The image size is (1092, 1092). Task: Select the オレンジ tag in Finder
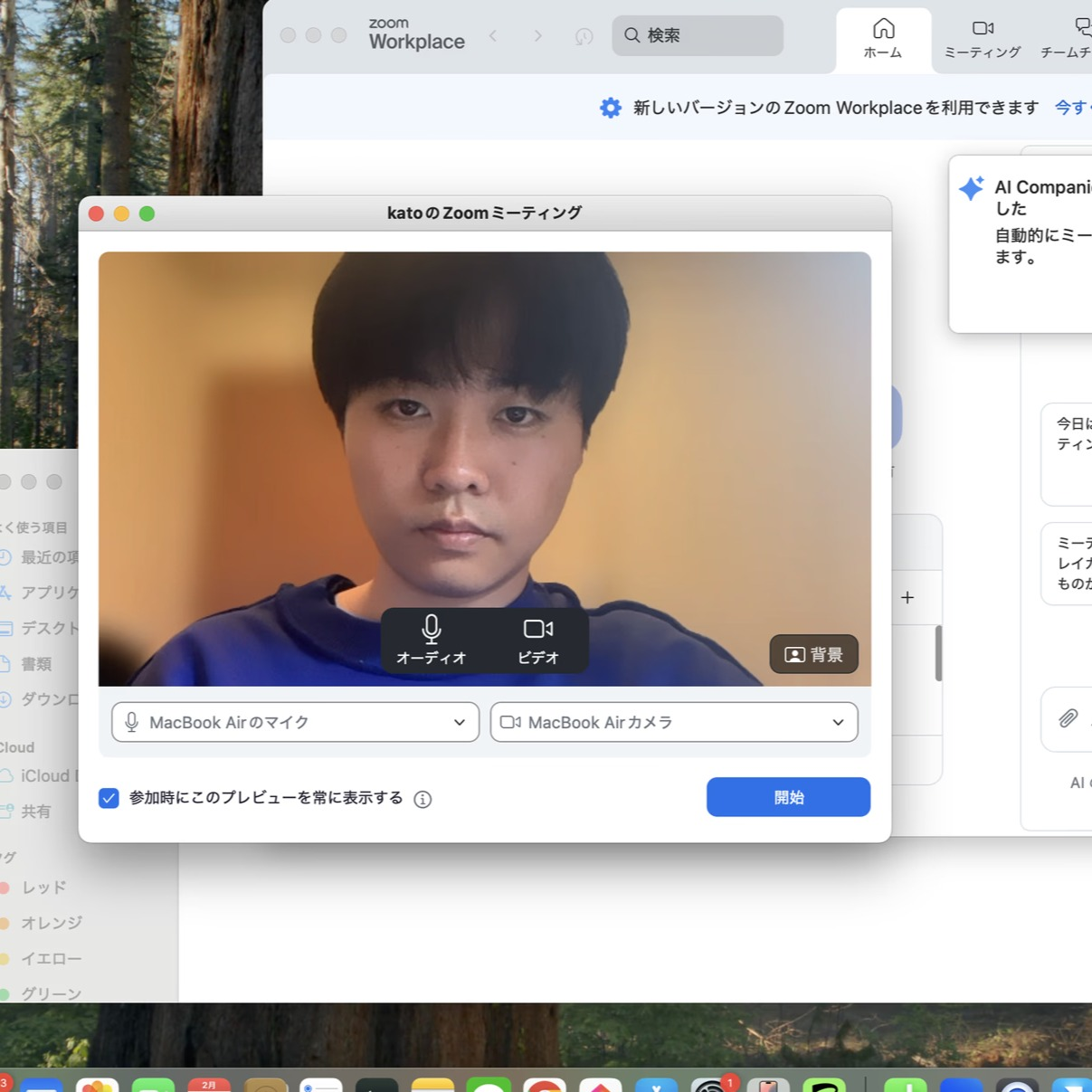(42, 923)
